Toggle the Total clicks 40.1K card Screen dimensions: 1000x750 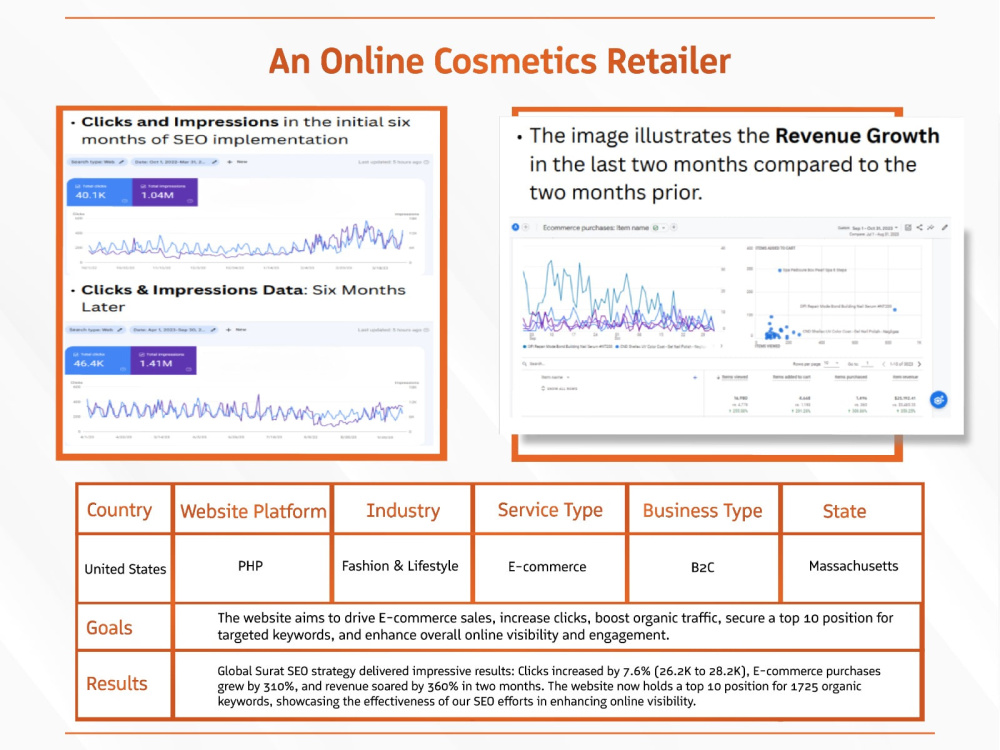coord(99,192)
